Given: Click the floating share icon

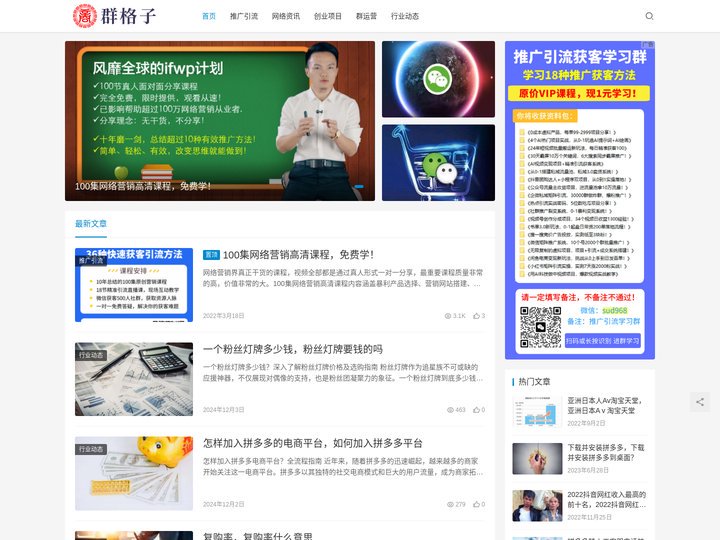Looking at the screenshot, I should (x=700, y=402).
